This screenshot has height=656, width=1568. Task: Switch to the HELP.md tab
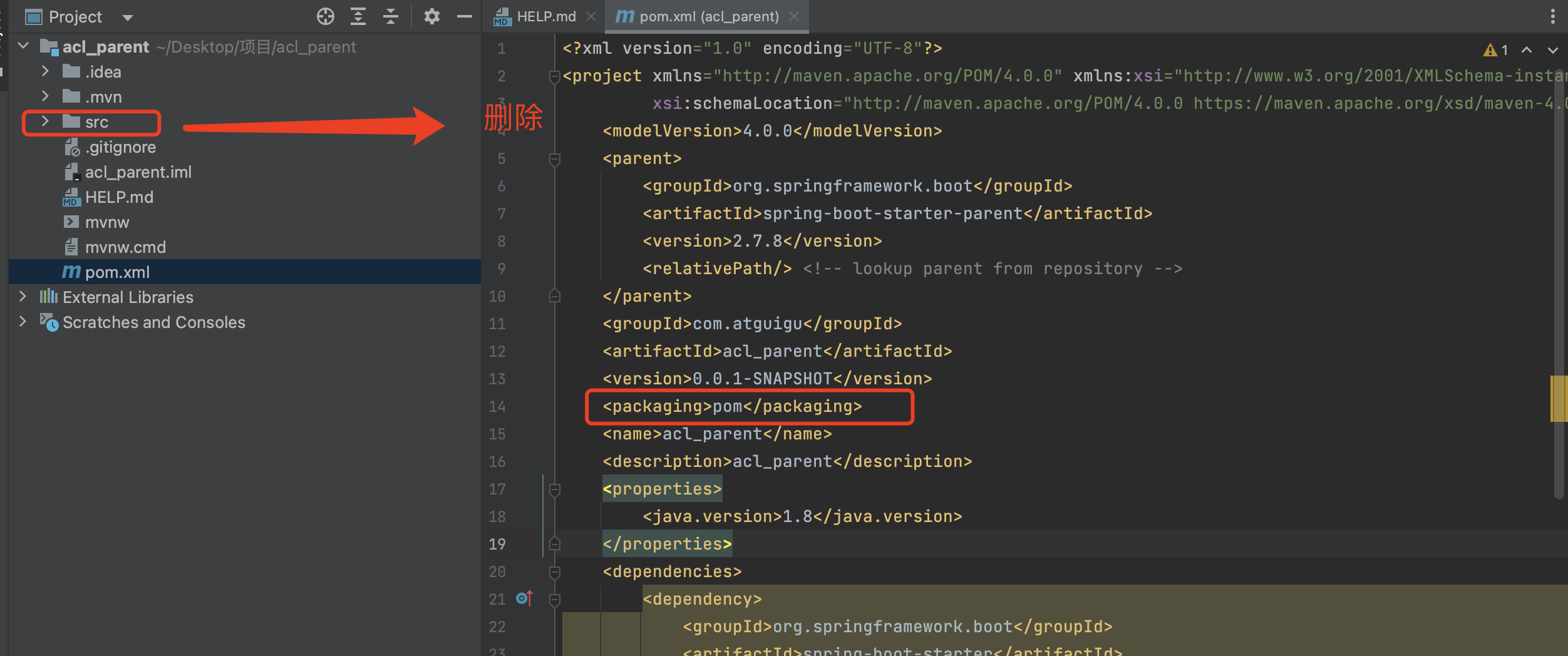tap(545, 16)
